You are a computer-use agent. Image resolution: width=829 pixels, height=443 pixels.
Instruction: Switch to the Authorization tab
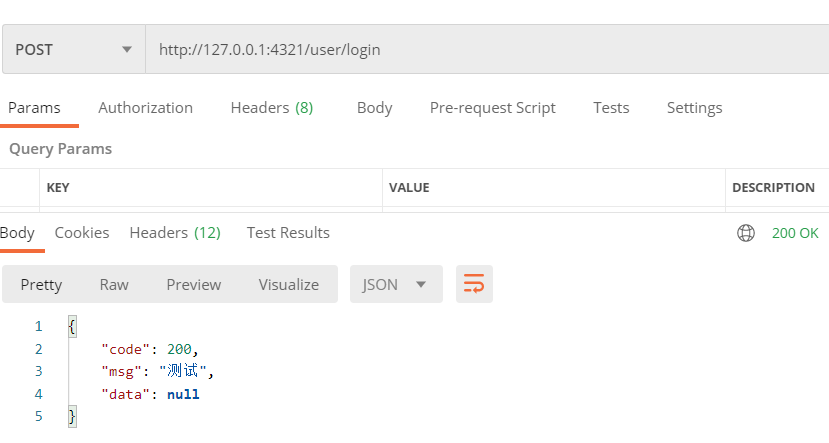pyautogui.click(x=145, y=108)
